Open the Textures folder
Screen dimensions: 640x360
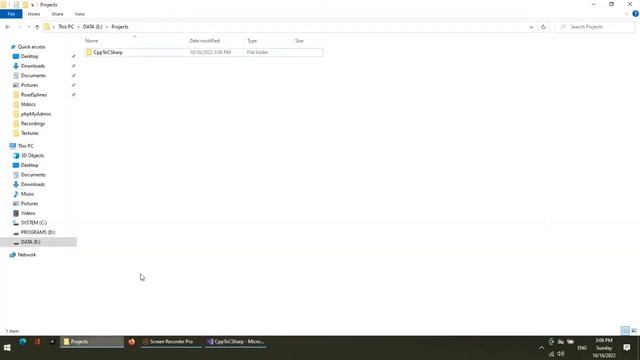29,133
